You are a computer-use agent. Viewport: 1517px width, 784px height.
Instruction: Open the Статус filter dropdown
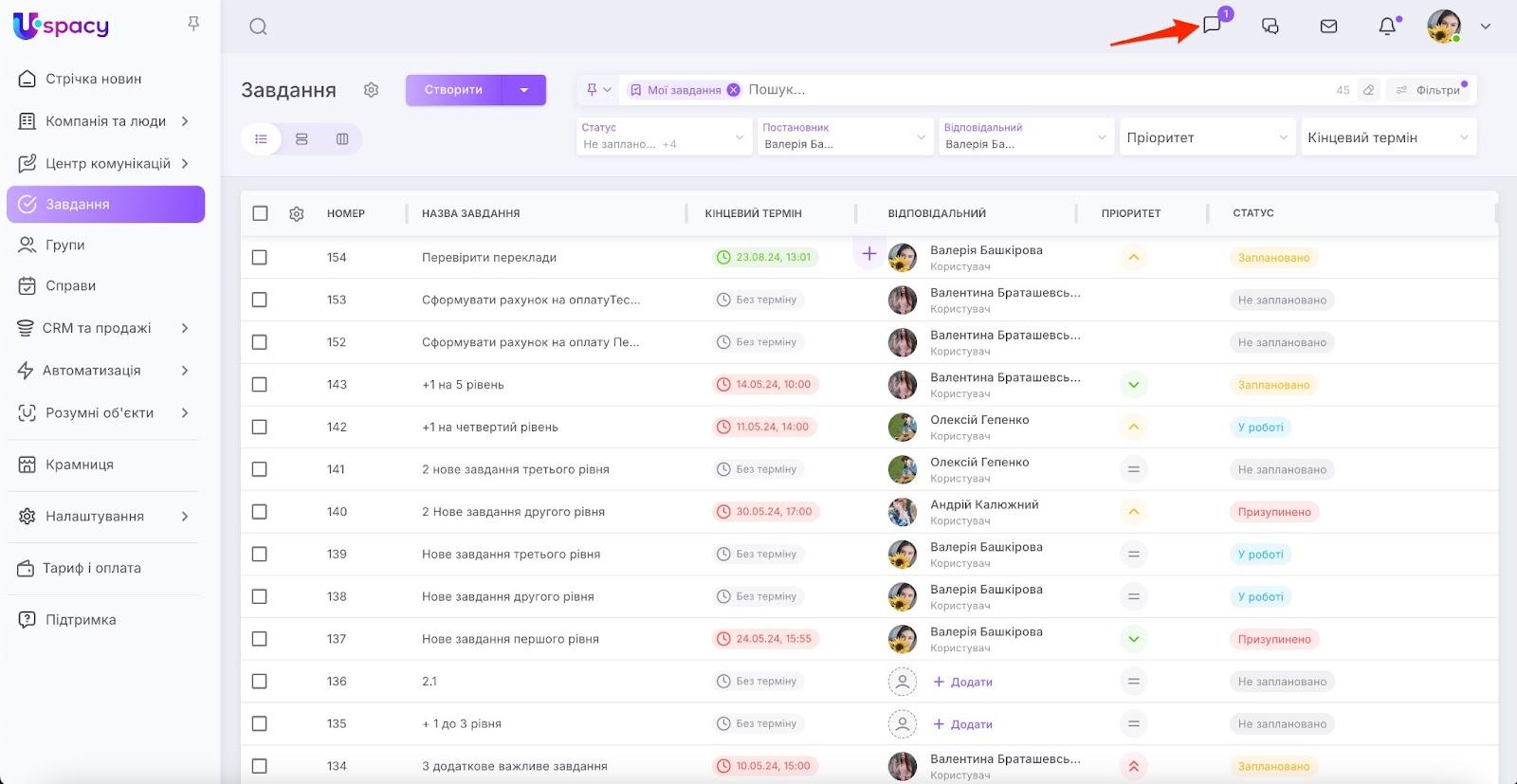point(664,137)
